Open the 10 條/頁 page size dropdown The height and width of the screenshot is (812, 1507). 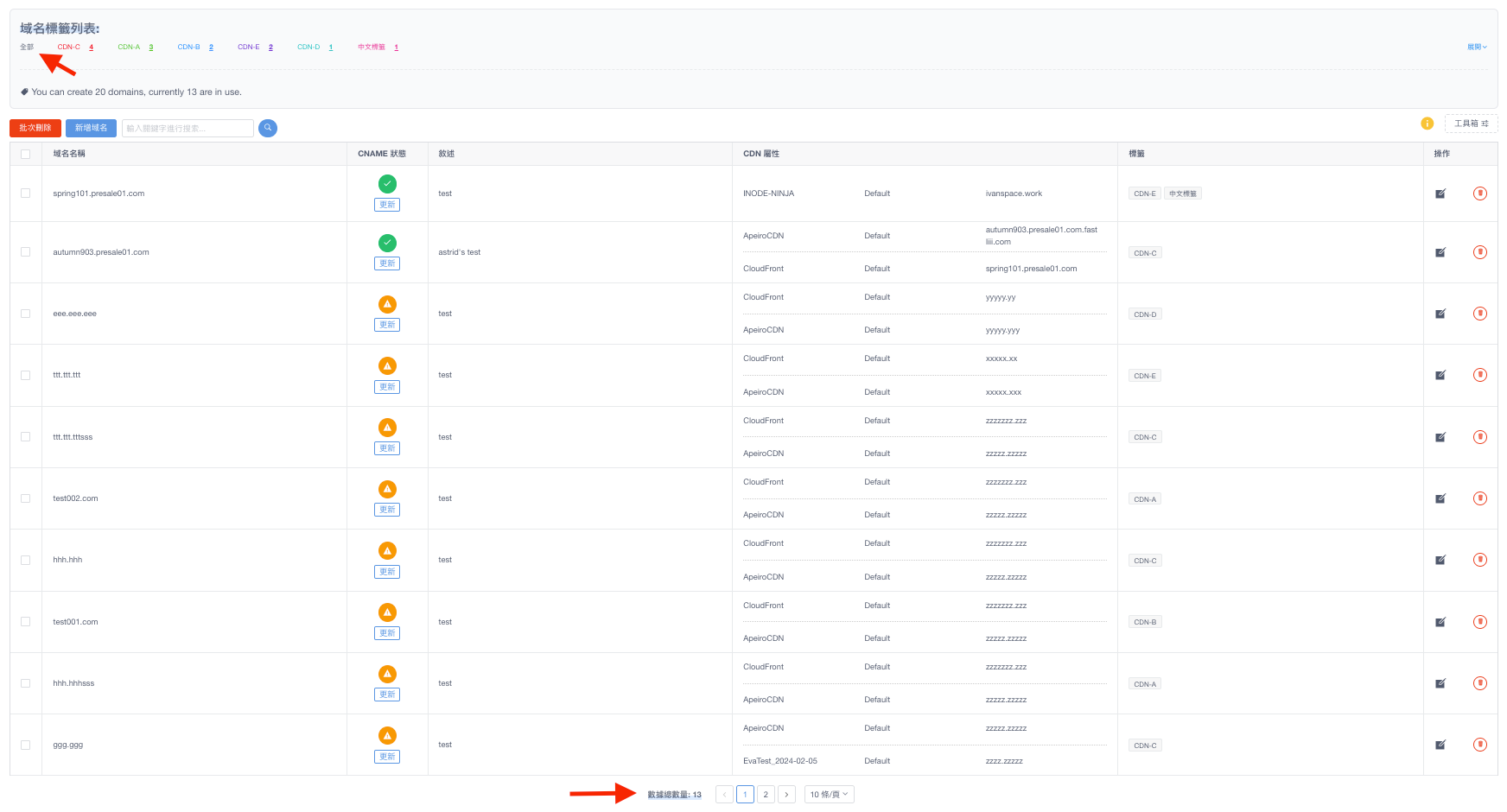(x=829, y=795)
